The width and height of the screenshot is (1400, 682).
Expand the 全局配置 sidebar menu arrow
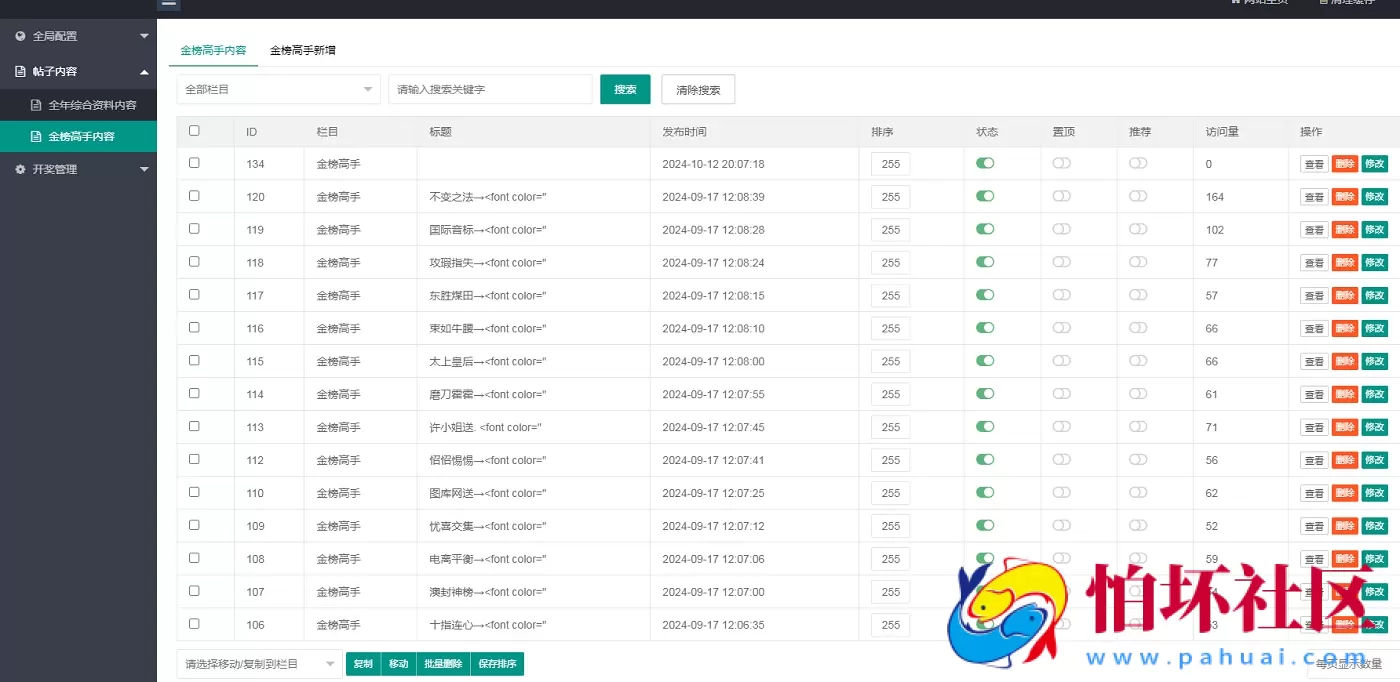[x=144, y=36]
